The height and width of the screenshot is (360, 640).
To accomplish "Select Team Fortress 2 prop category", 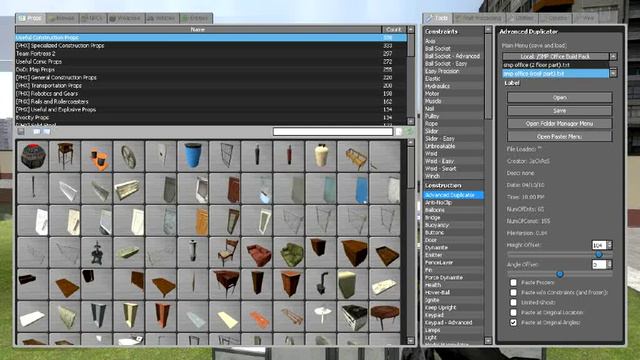I will click(x=211, y=53).
